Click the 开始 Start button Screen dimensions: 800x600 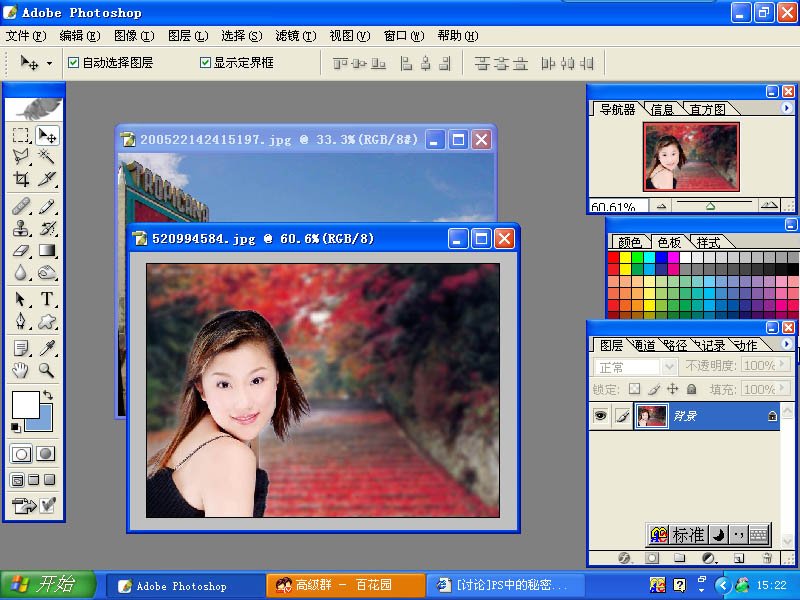pos(48,585)
